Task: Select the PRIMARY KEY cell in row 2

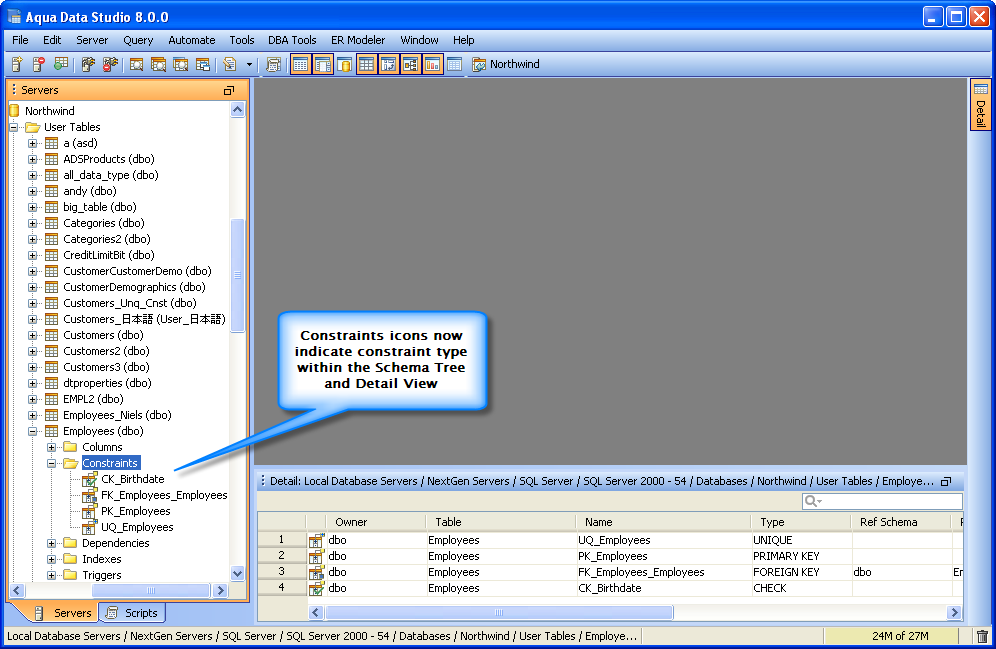Action: (x=801, y=556)
